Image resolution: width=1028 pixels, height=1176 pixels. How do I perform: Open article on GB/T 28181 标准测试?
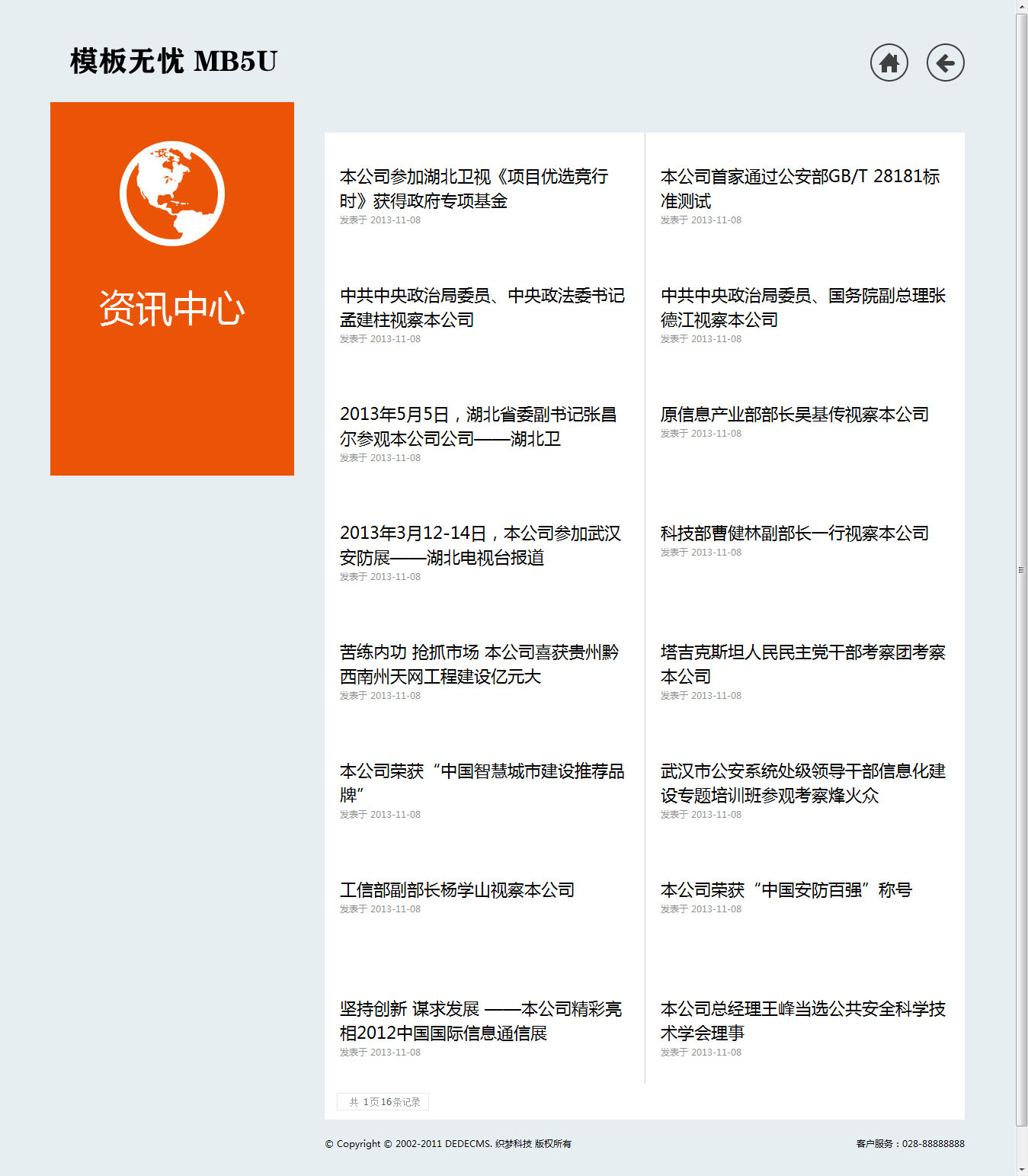point(799,188)
